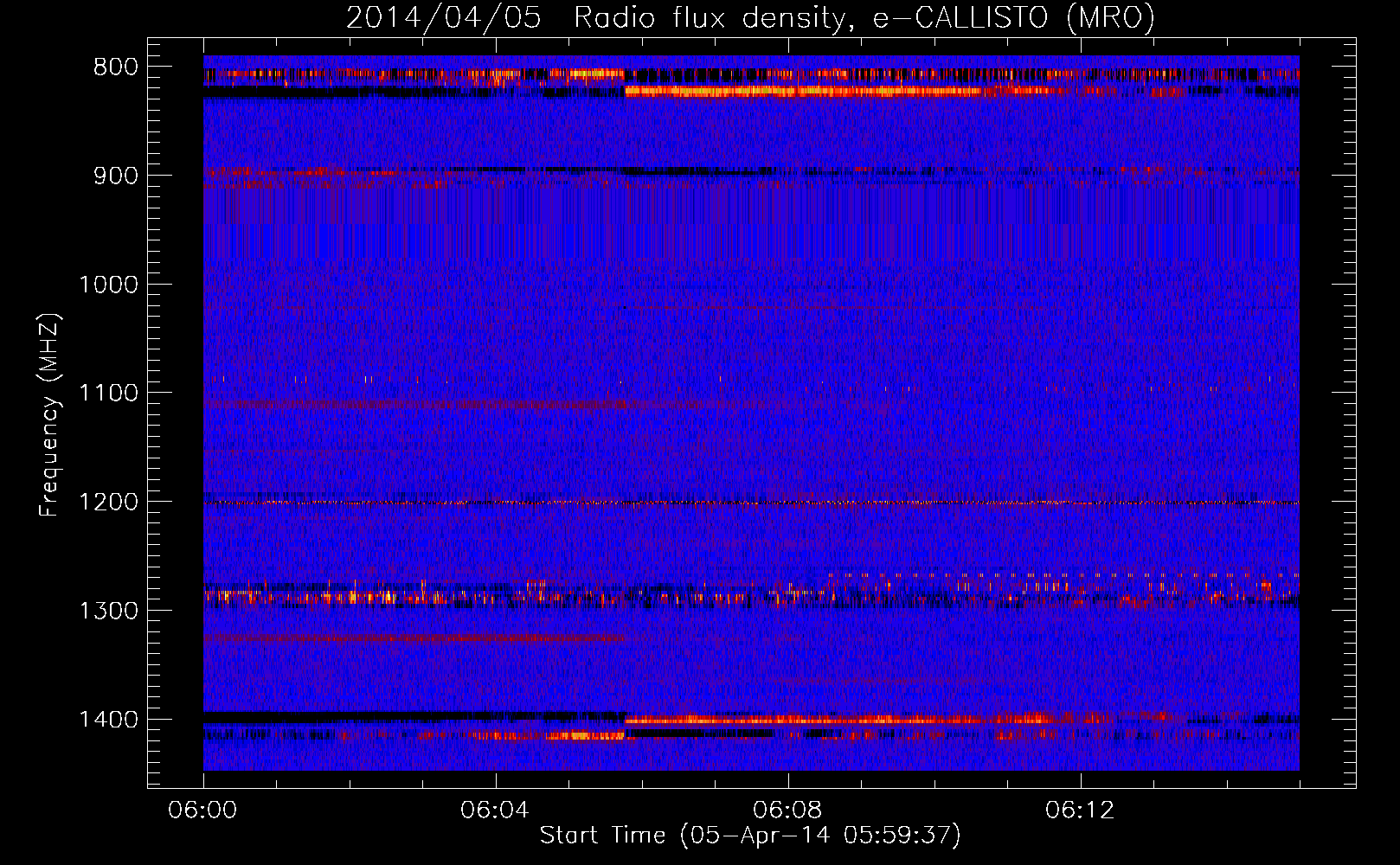This screenshot has height=865, width=1400.
Task: Select the 06:04 time tick label
Action: (x=495, y=811)
